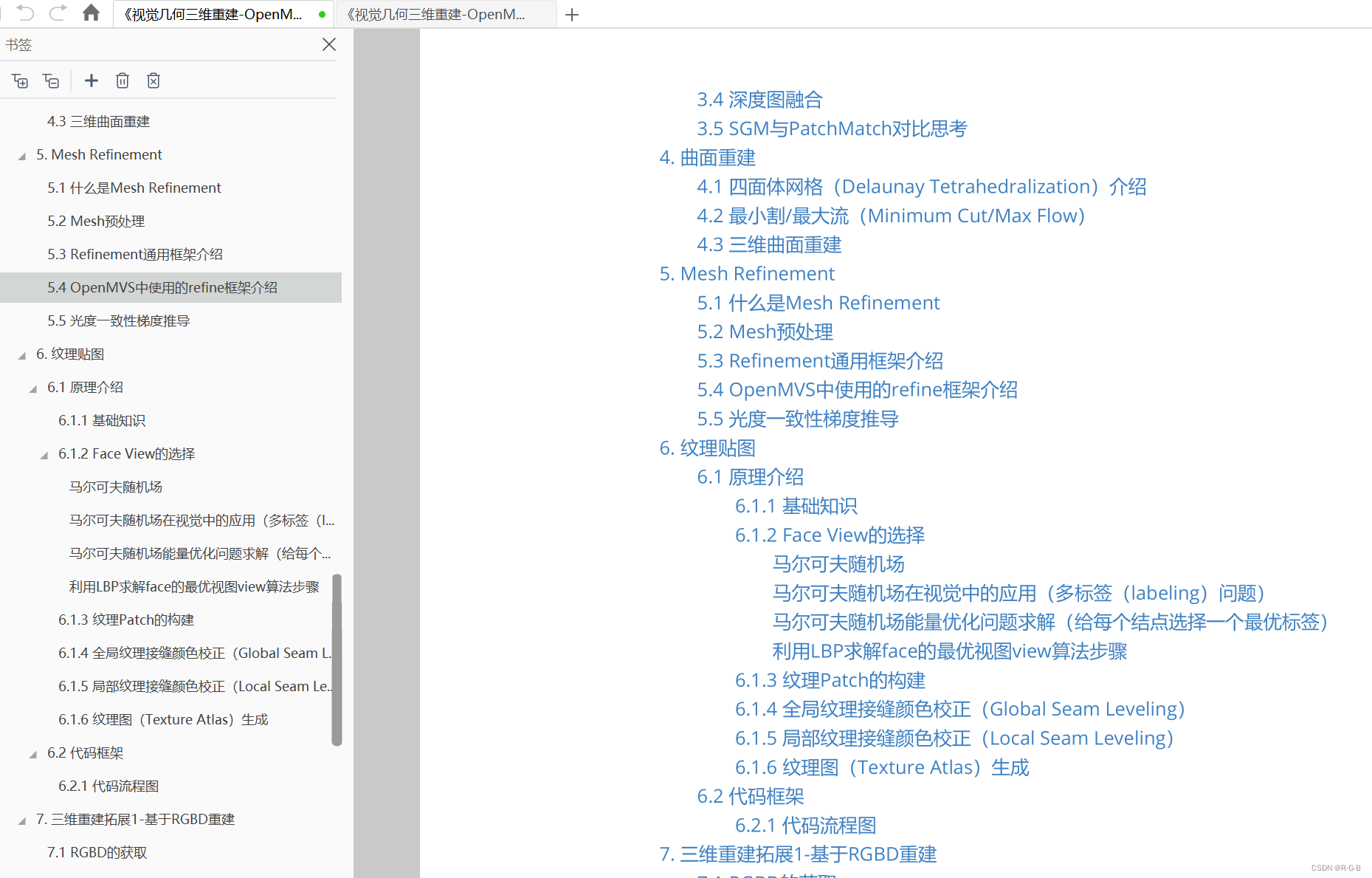
Task: Click the redo arrow icon
Action: coord(58,13)
